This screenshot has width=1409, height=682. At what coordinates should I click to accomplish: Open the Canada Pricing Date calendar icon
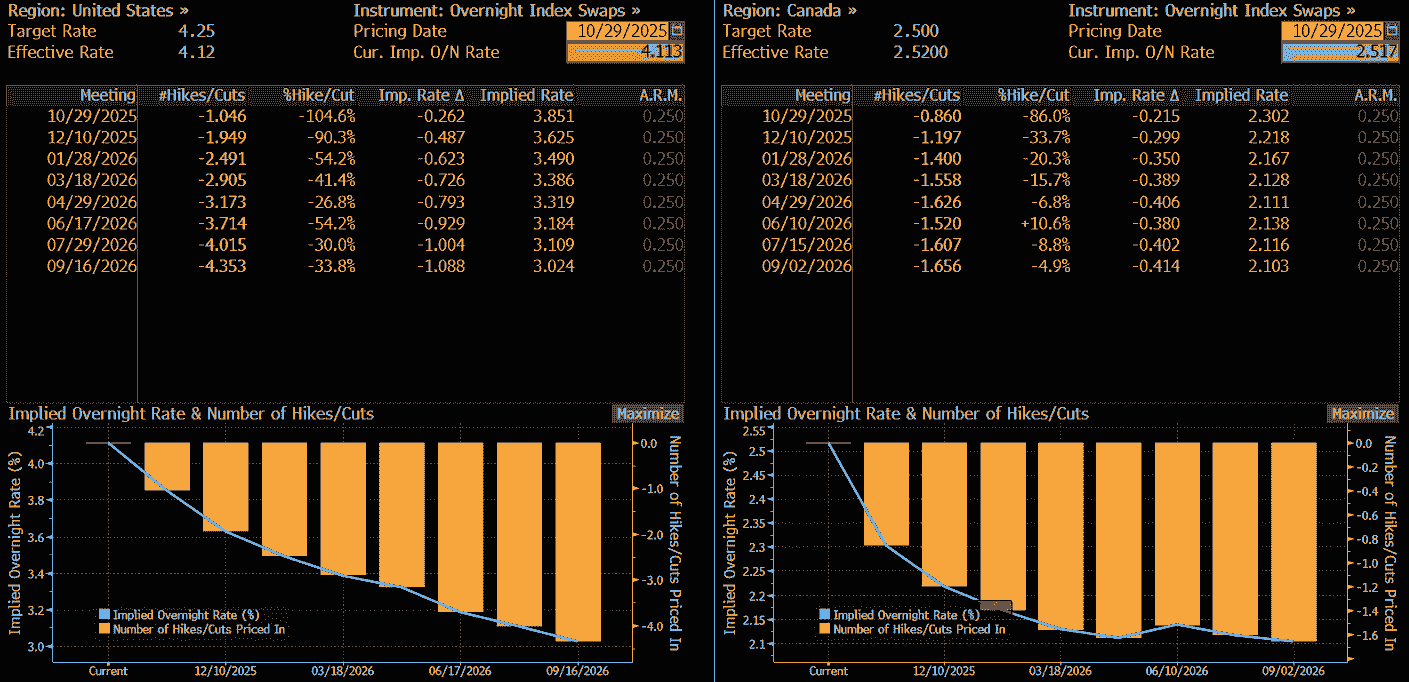(1392, 31)
